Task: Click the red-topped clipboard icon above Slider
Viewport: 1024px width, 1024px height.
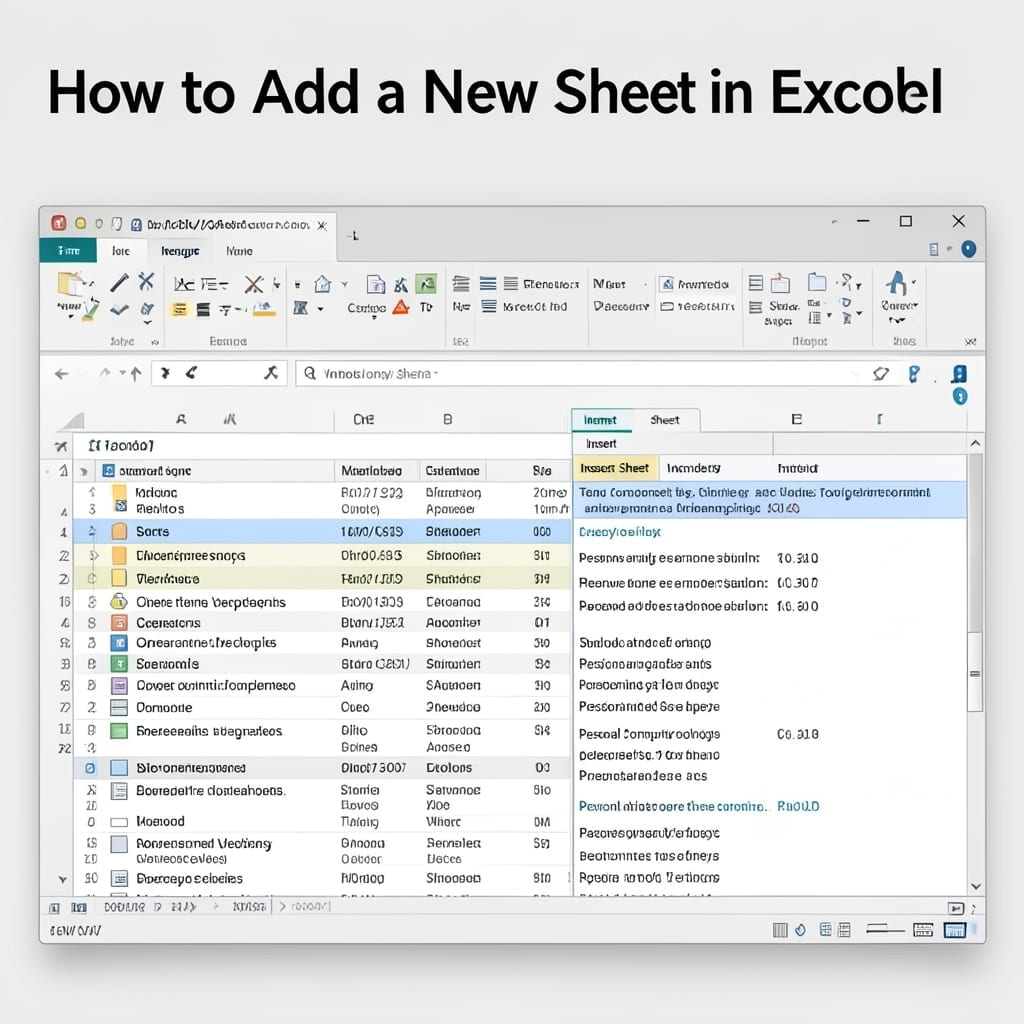Action: click(780, 283)
